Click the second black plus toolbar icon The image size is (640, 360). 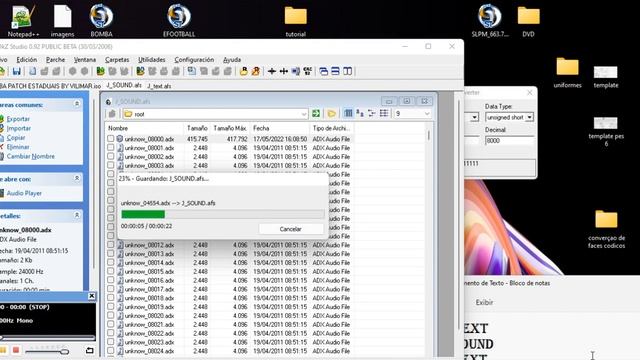[x=284, y=71]
